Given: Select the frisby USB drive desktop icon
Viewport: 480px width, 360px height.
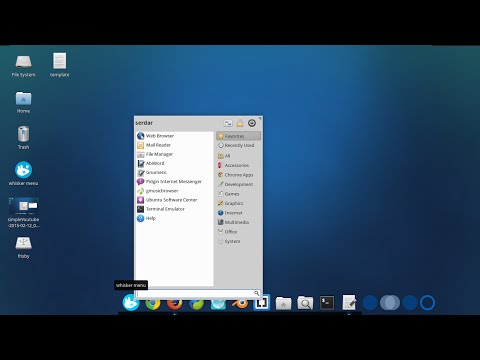Looking at the screenshot, I should point(23,248).
